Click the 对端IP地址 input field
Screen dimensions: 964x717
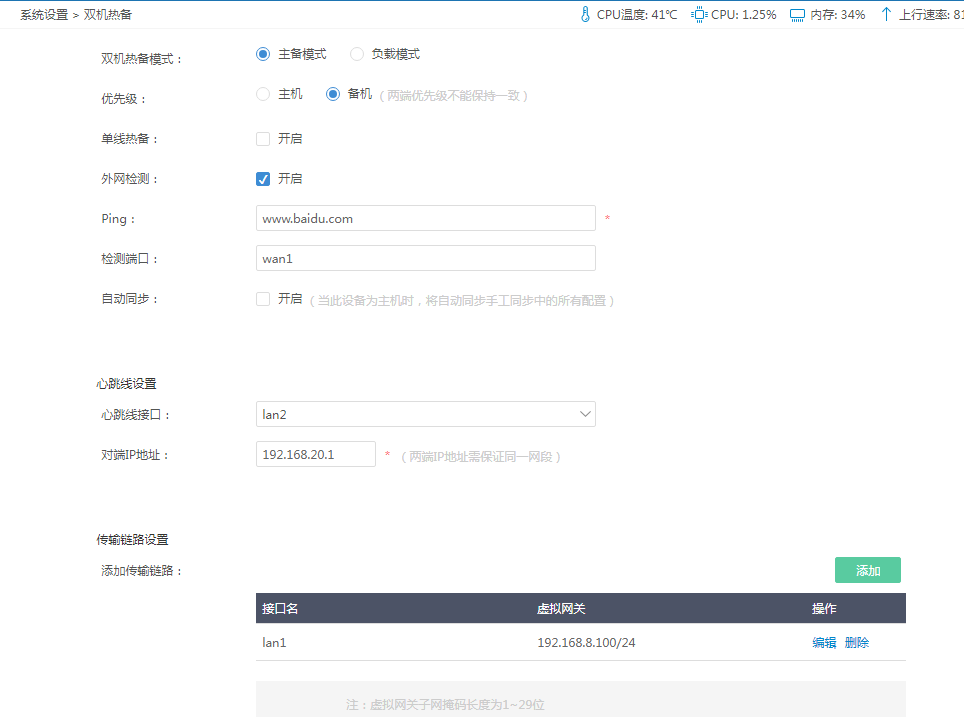[315, 454]
